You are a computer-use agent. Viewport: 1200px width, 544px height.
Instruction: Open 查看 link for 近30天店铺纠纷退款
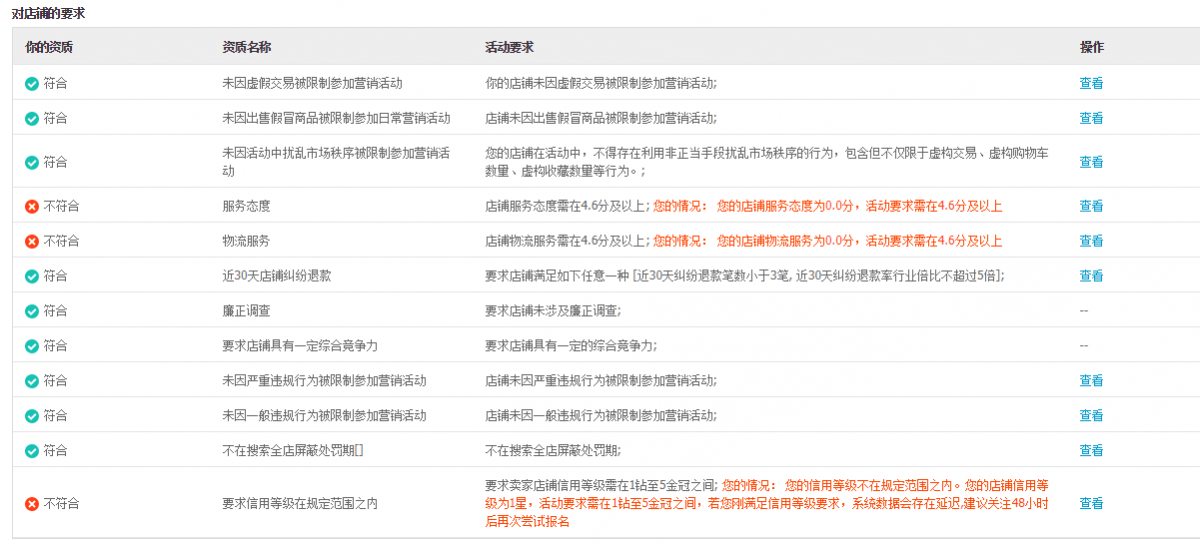point(1091,276)
